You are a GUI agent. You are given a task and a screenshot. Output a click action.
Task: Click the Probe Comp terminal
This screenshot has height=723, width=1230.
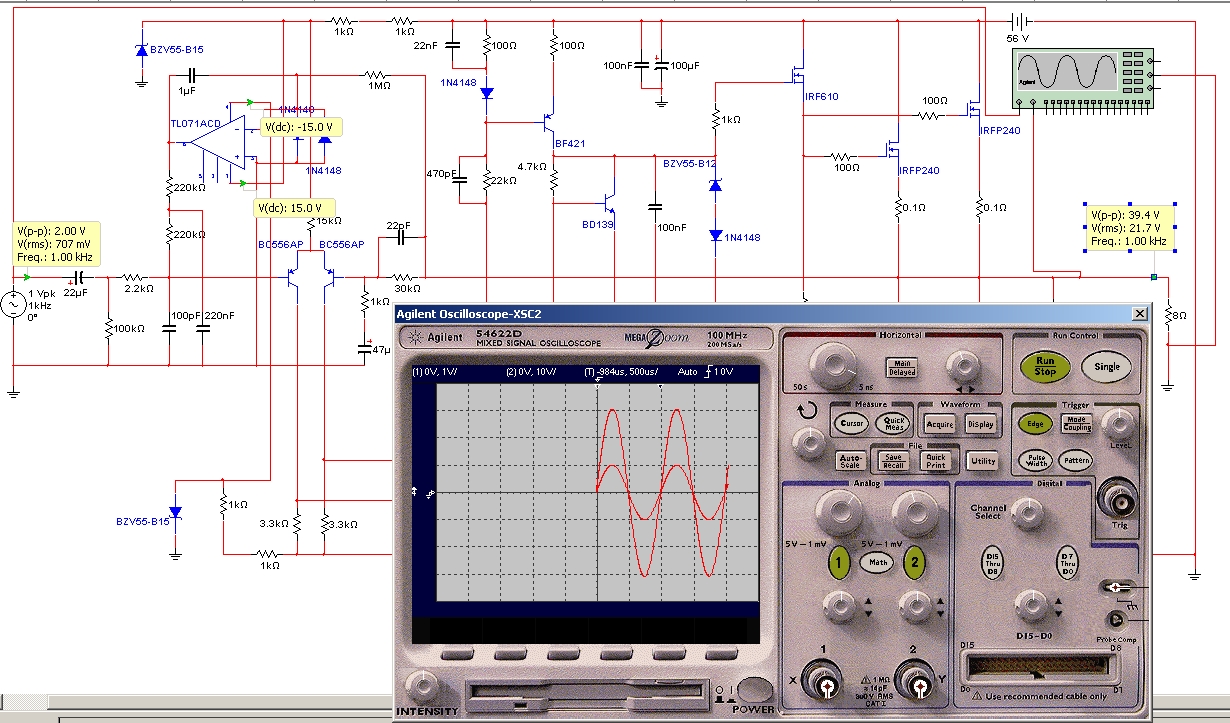pyautogui.click(x=1116, y=619)
